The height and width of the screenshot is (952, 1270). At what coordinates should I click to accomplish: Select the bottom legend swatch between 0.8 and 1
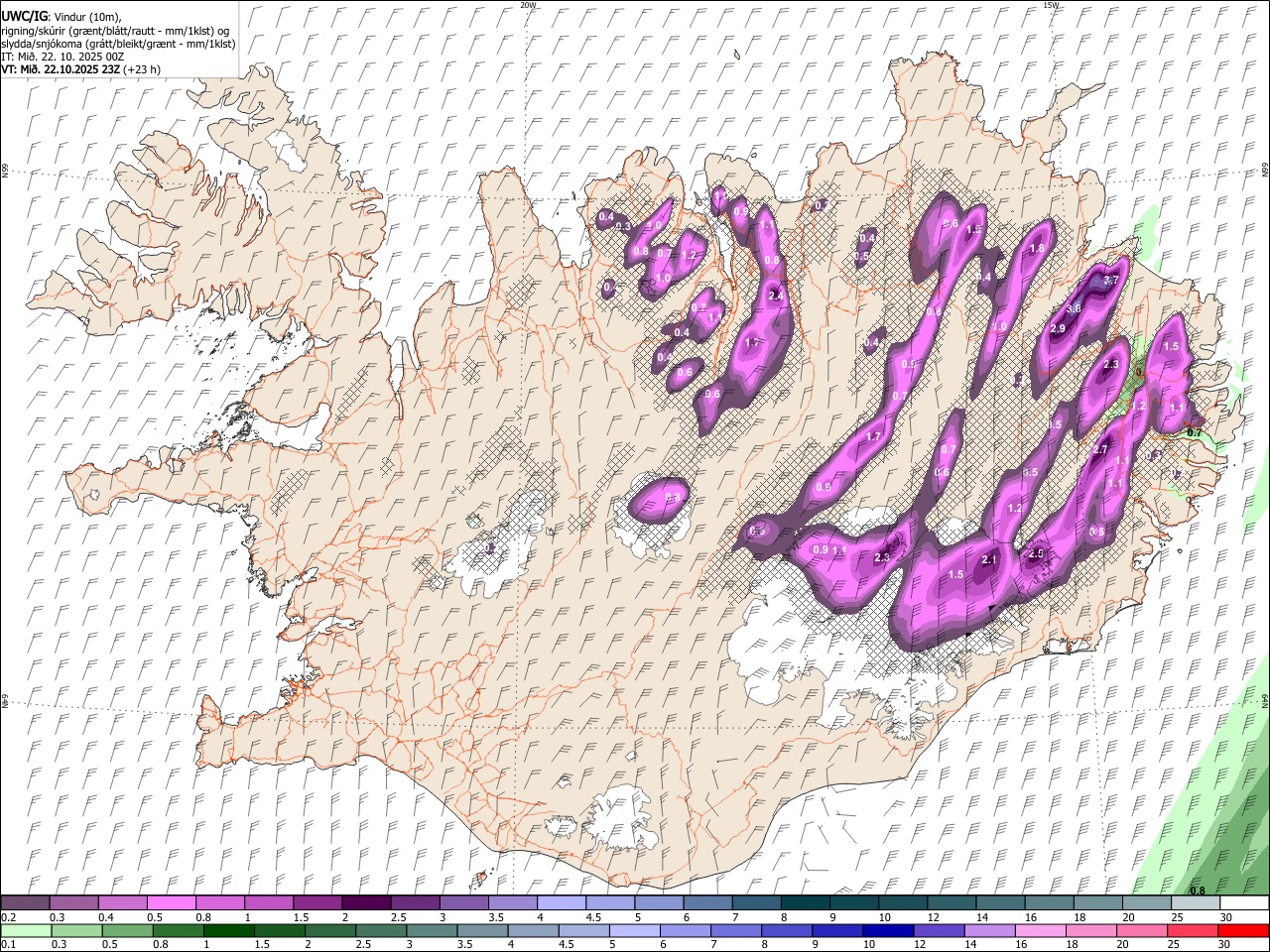tap(178, 931)
